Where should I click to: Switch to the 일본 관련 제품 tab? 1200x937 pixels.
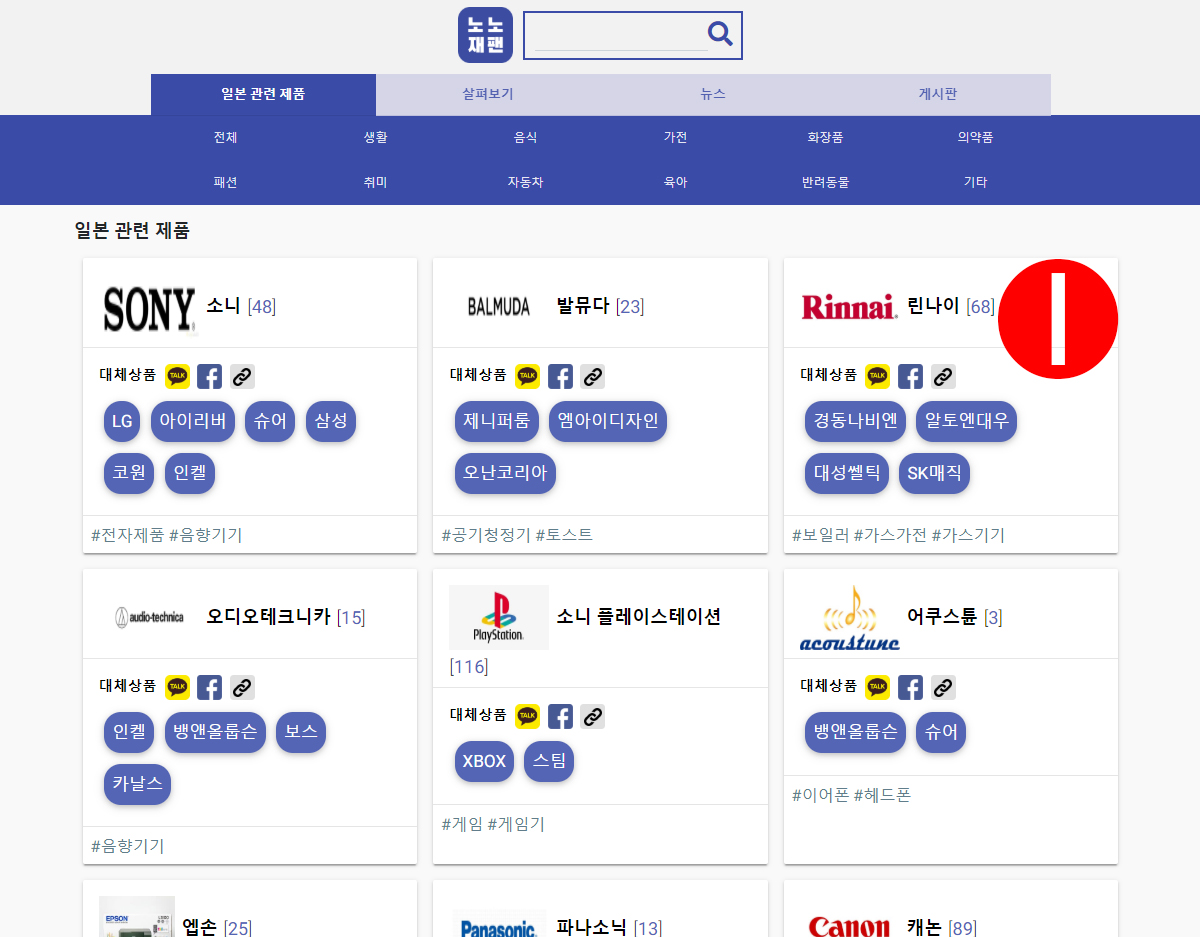click(x=263, y=94)
